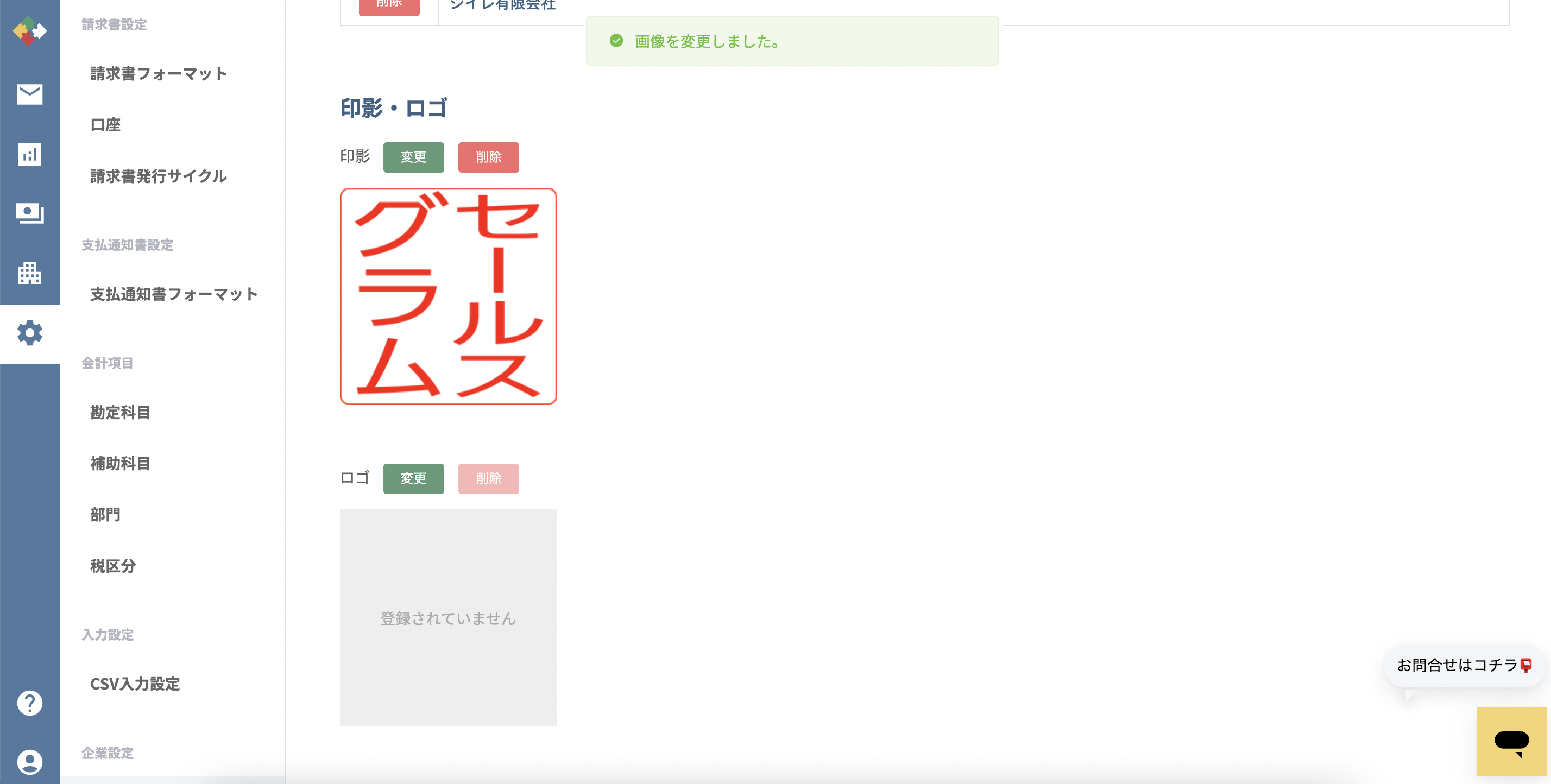Open the bar chart reports icon
Viewport: 1551px width, 784px height.
29,154
